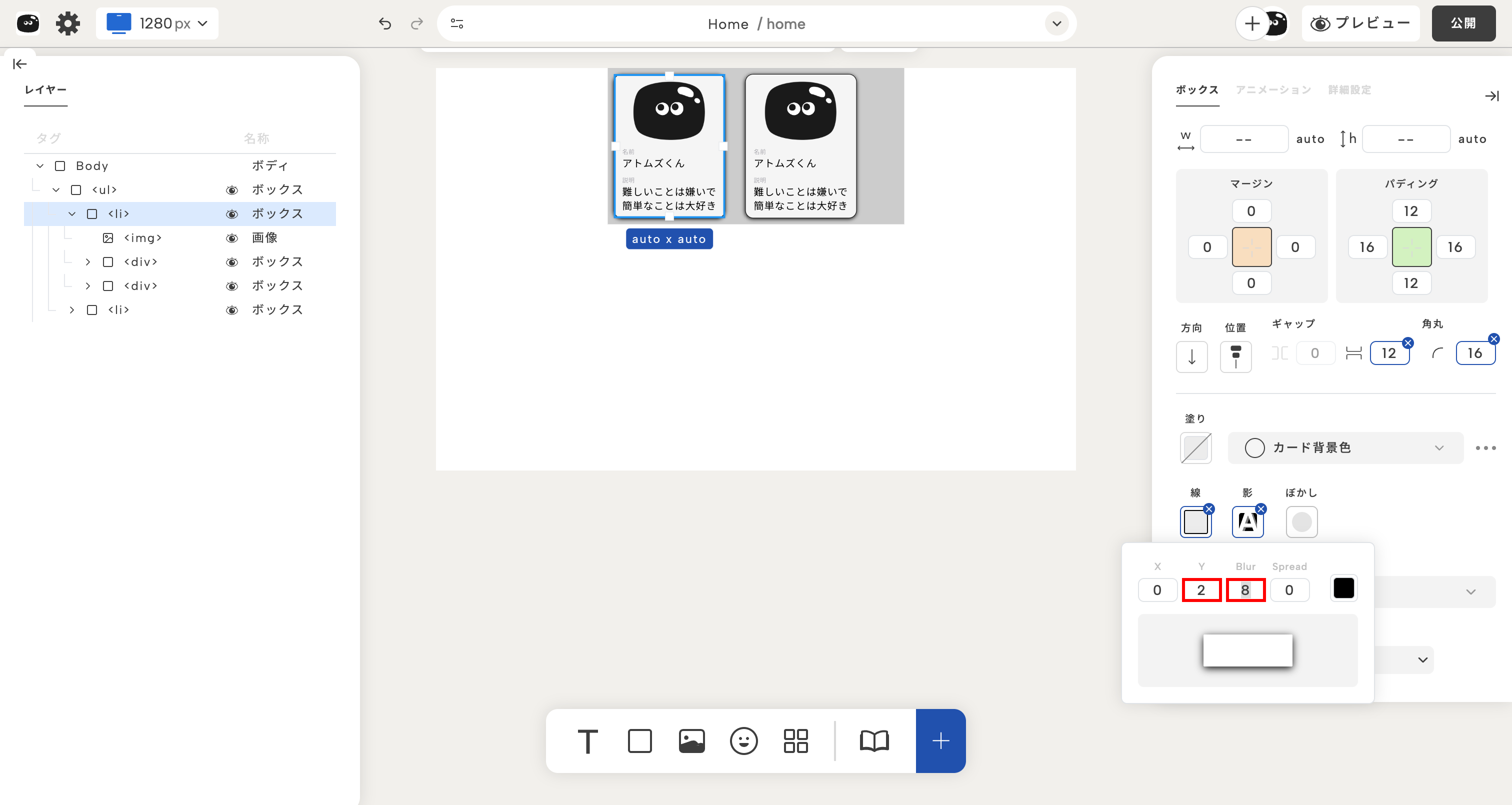Open the book library icon
Image resolution: width=1512 pixels, height=805 pixels.
pyautogui.click(x=874, y=741)
